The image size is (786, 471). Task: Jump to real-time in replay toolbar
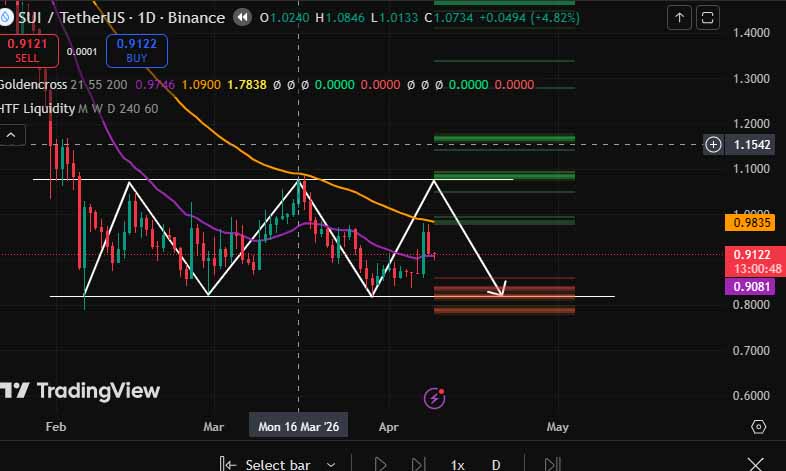click(552, 464)
